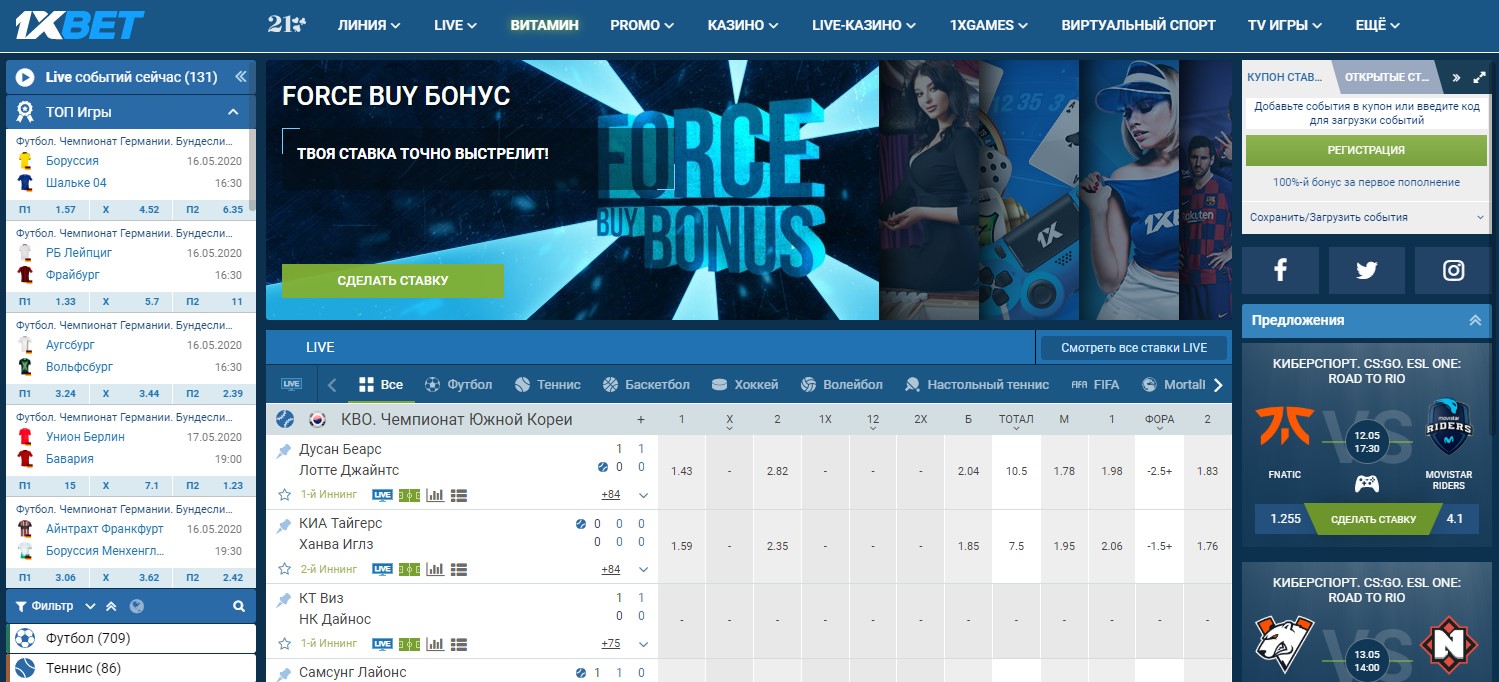
Task: Collapse the ТОП Игры section
Action: pyautogui.click(x=233, y=112)
